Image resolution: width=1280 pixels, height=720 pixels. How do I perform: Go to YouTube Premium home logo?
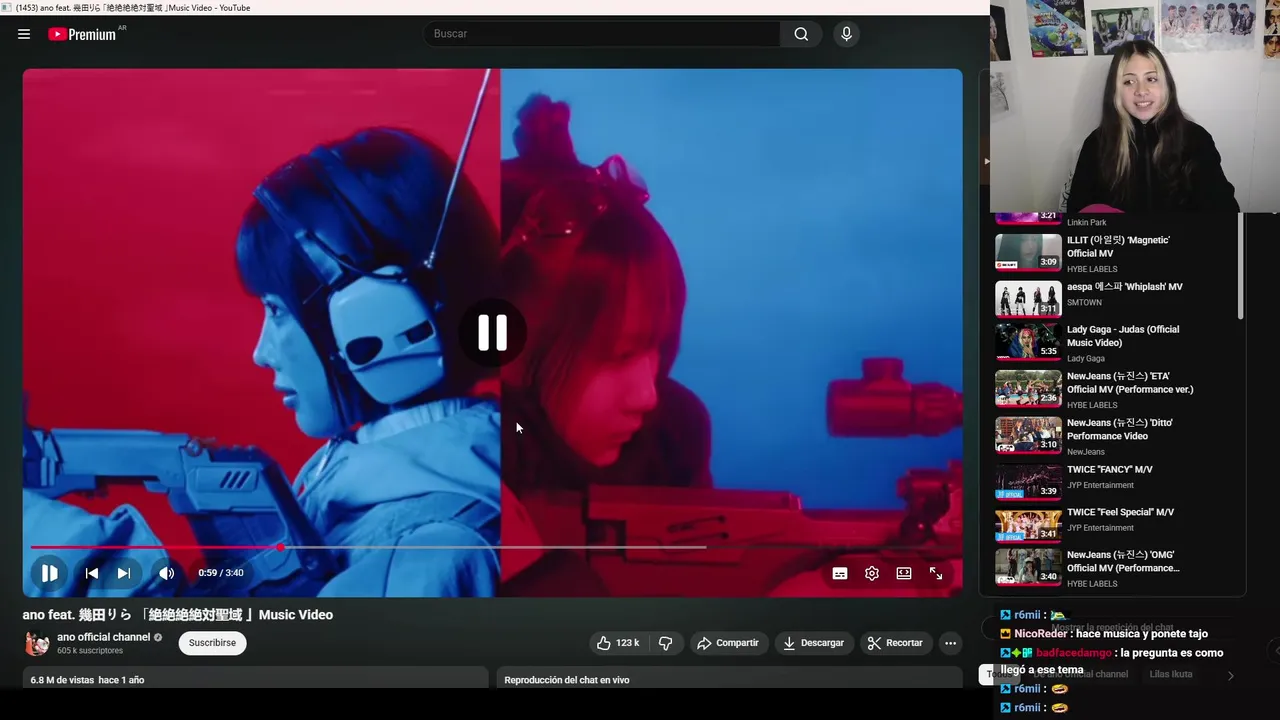click(84, 34)
